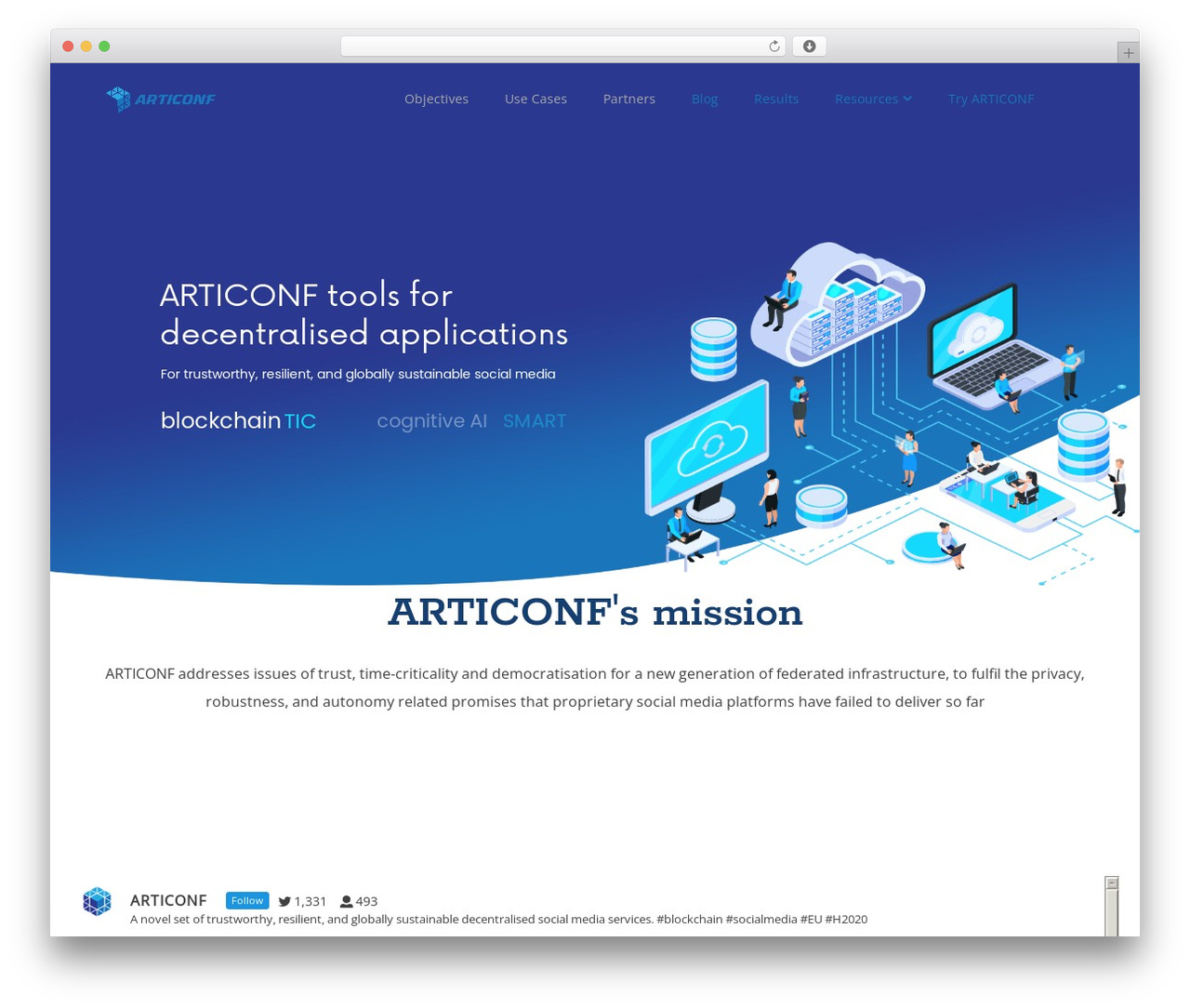Open the Results page
The image size is (1190, 1008).
(776, 99)
